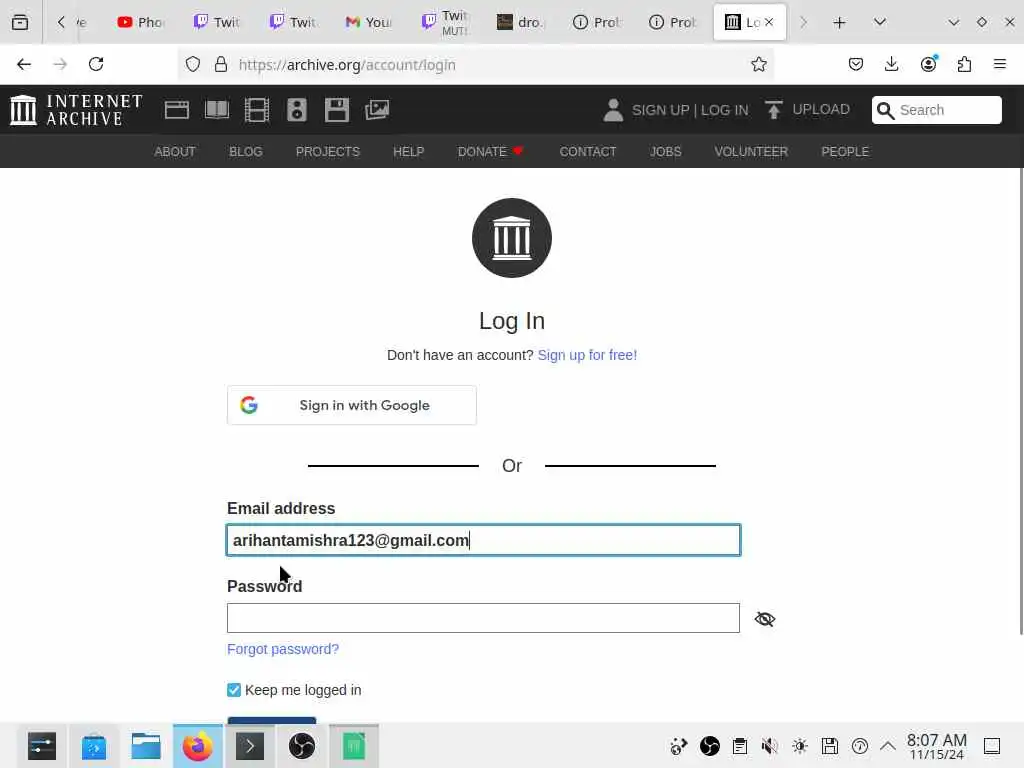Click the UPLOAD text link
Image resolution: width=1024 pixels, height=768 pixels.
click(x=821, y=109)
